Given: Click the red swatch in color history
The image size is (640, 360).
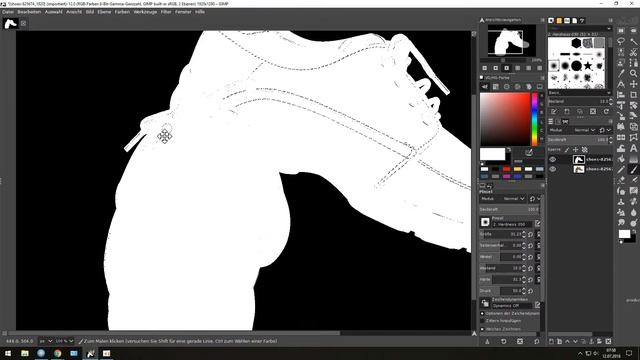Looking at the screenshot, I should [507, 169].
